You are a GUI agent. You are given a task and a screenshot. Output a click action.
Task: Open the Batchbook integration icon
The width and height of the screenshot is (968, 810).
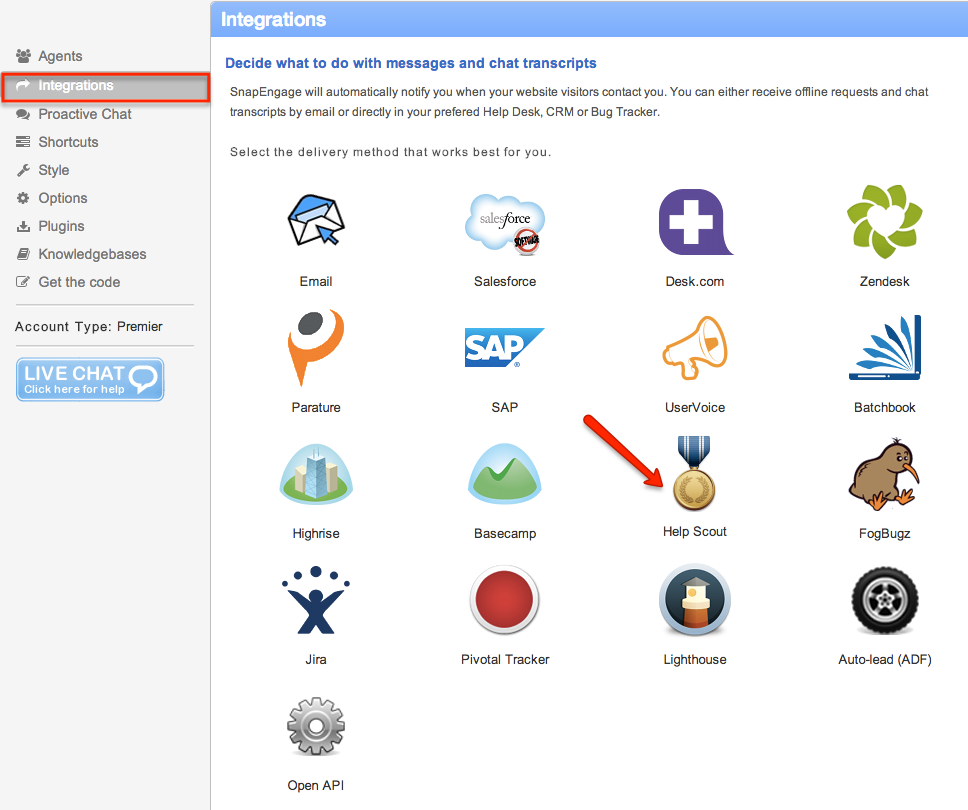[x=885, y=348]
